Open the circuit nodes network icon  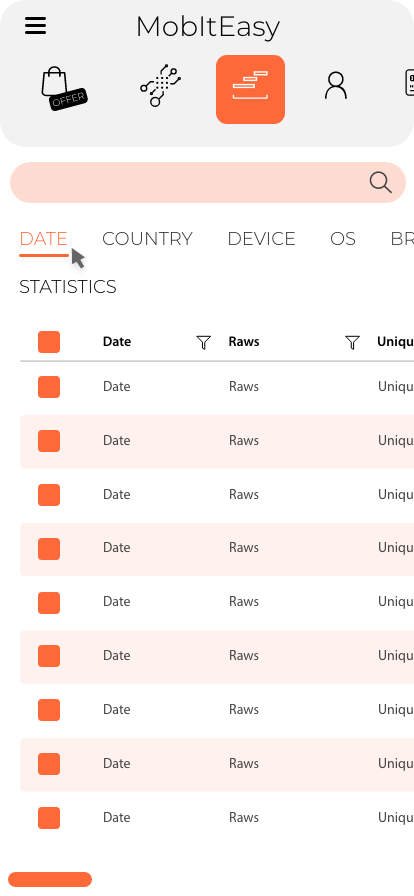coord(161,86)
